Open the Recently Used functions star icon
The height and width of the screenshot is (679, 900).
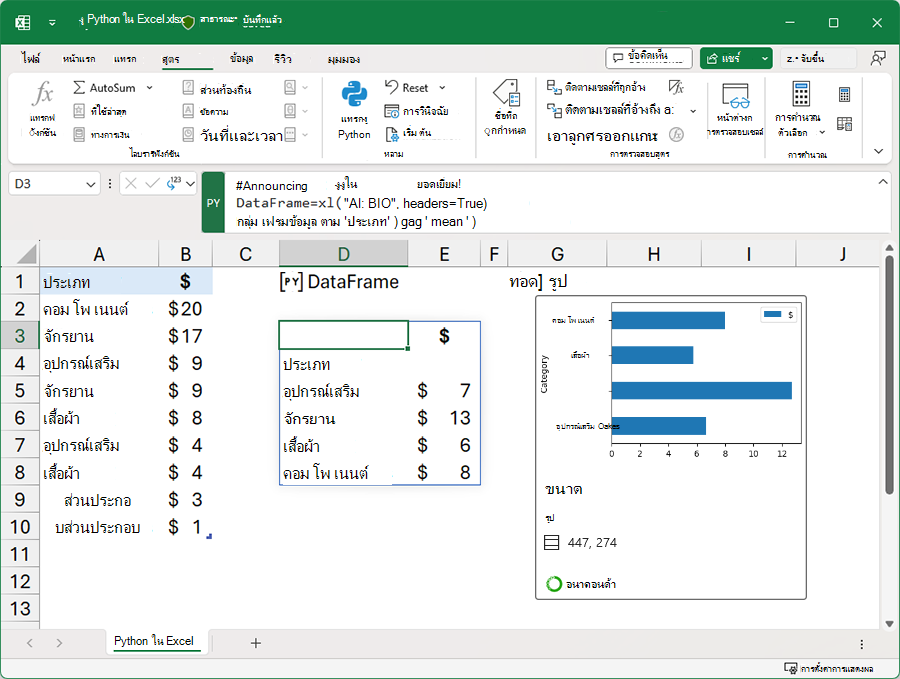pos(79,111)
